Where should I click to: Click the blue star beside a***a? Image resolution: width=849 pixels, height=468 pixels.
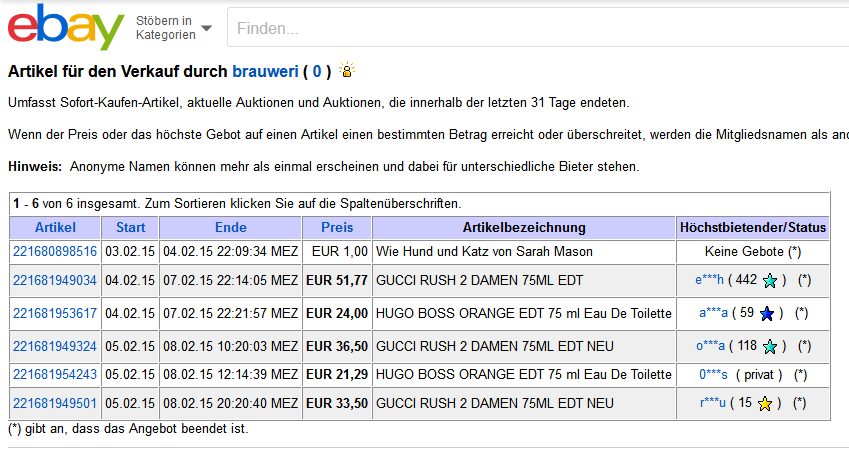pyautogui.click(x=767, y=314)
